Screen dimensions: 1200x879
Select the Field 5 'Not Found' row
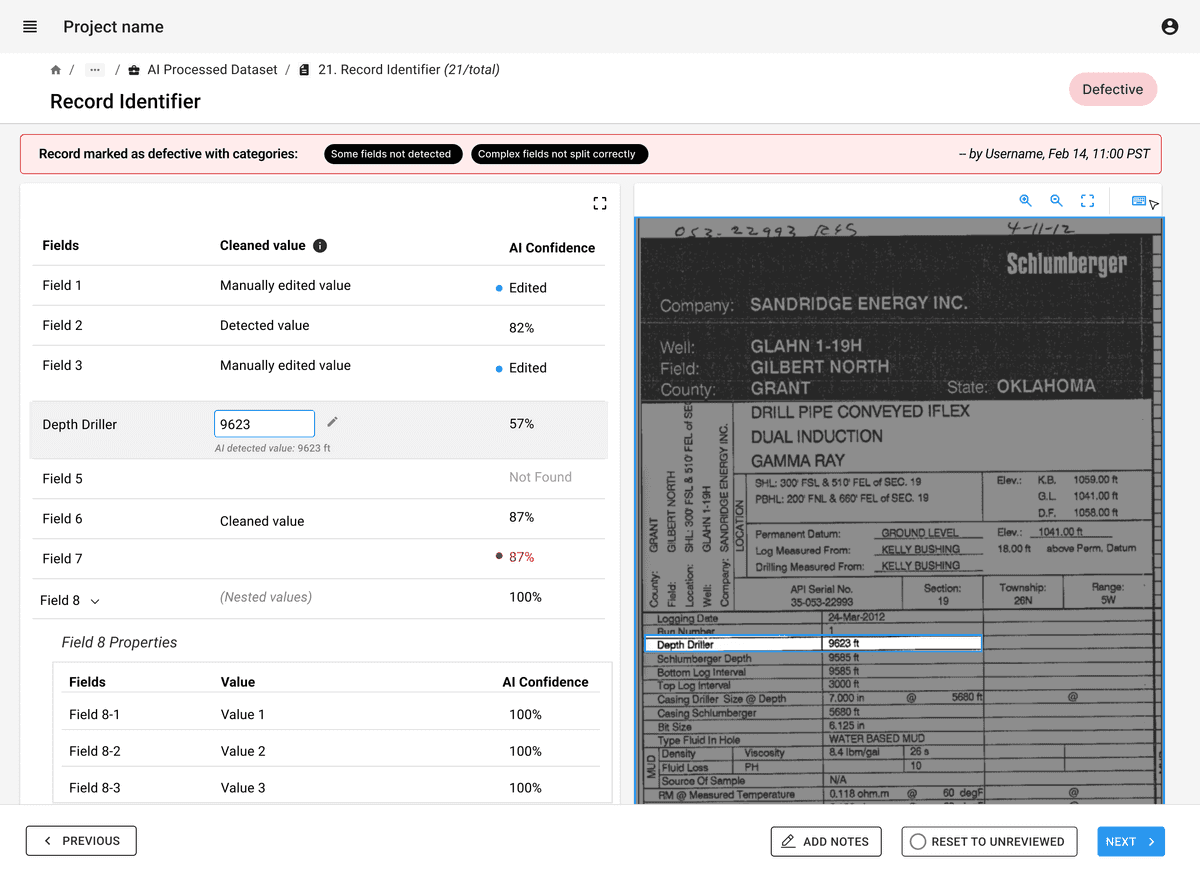[x=318, y=478]
